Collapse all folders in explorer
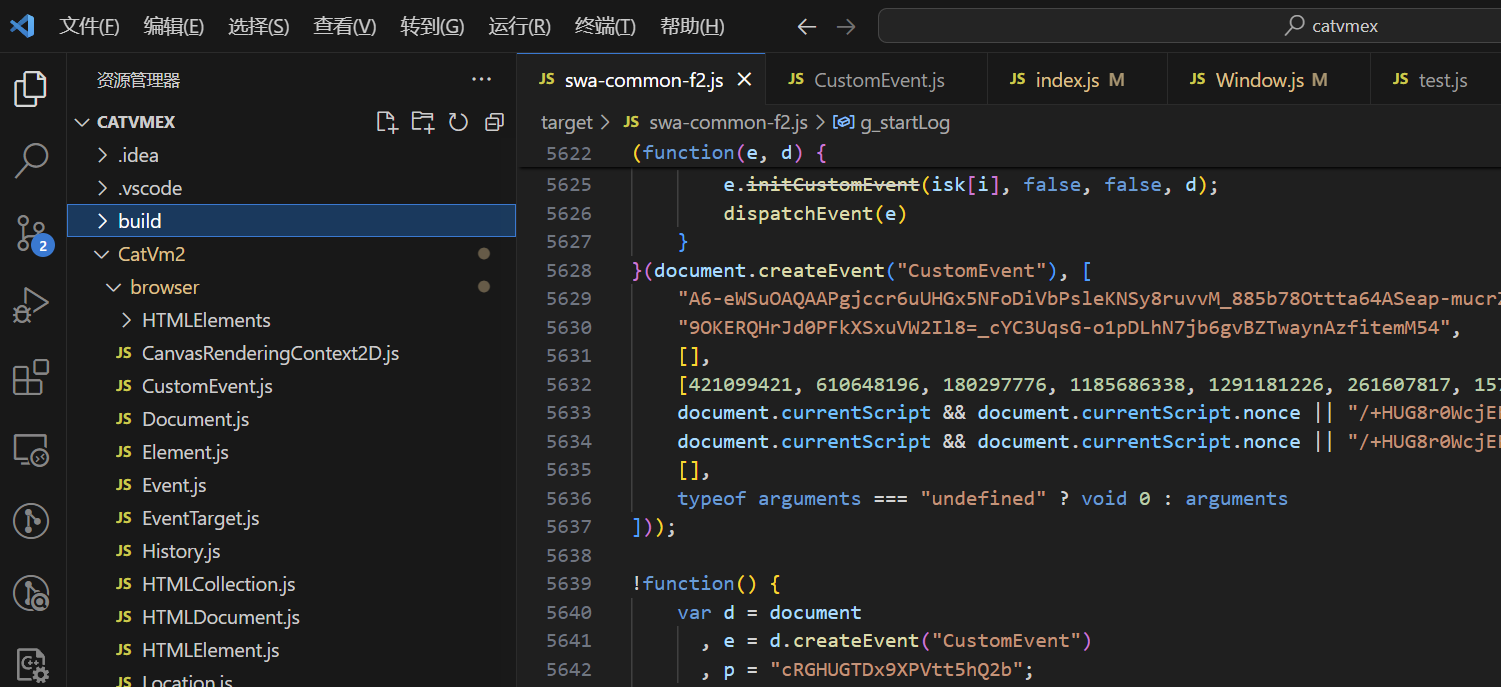 pos(494,122)
